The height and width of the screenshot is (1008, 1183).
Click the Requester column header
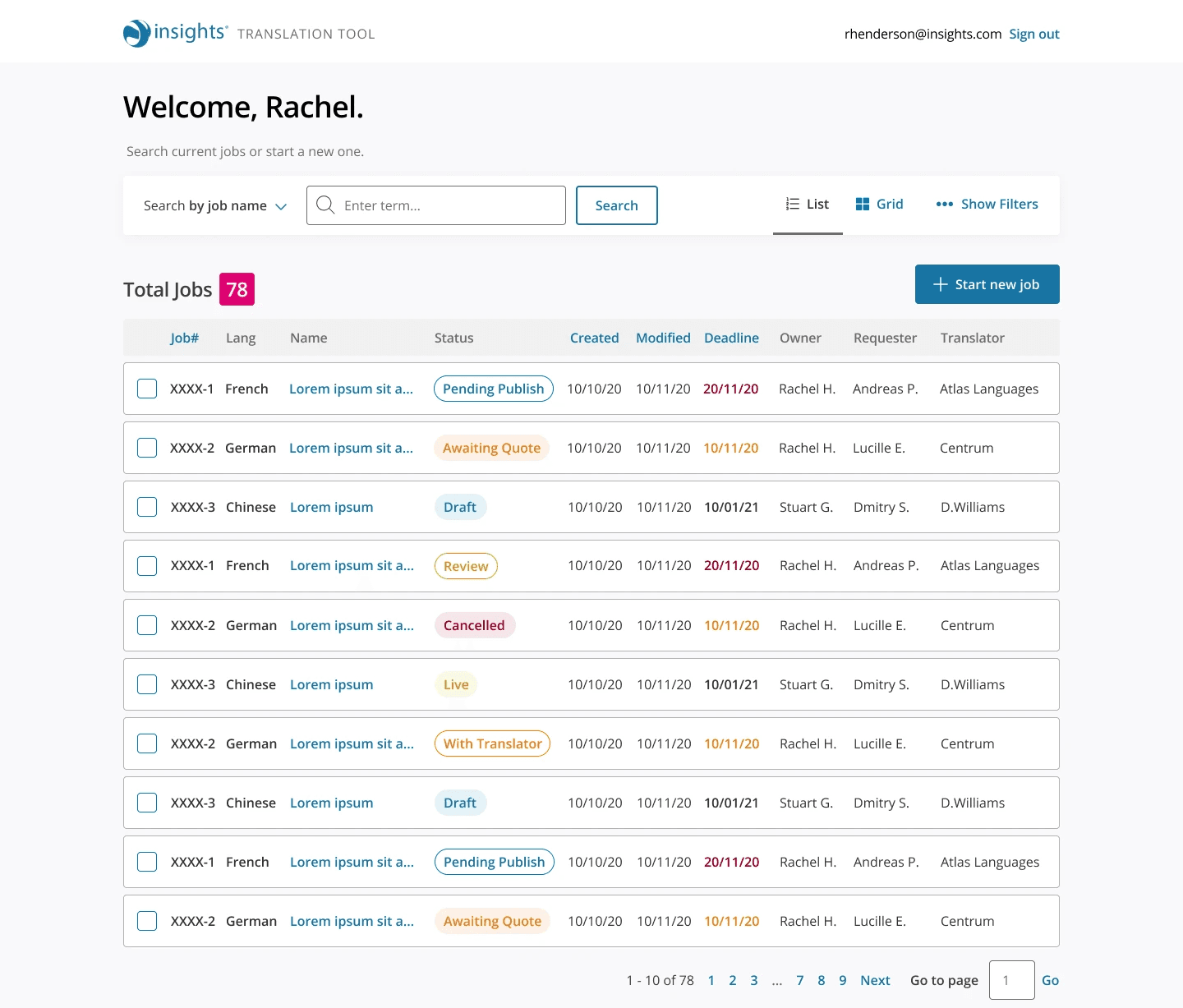click(885, 338)
